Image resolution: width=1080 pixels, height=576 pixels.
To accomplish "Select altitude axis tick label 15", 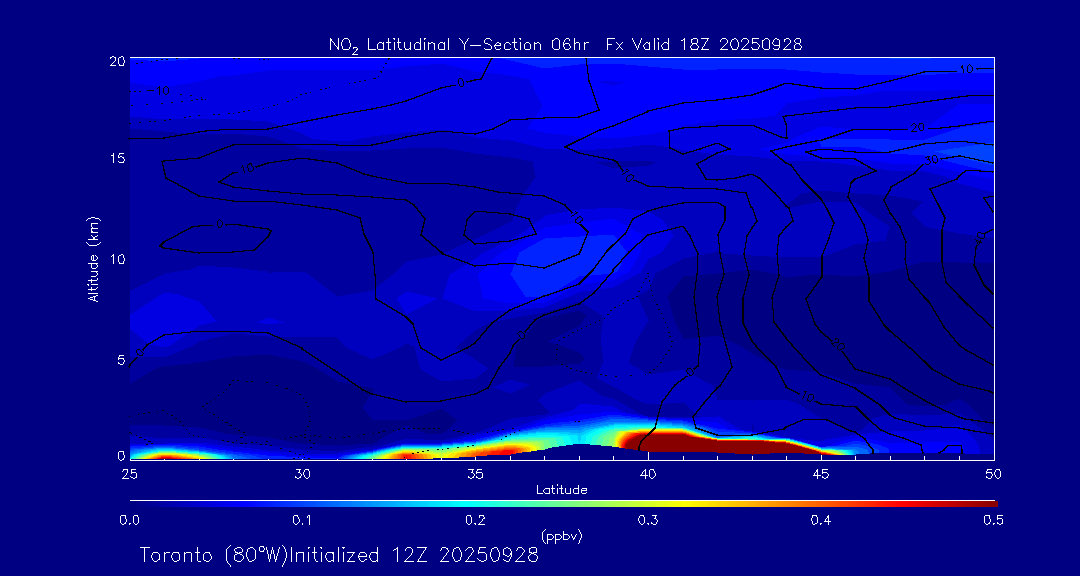I will (117, 158).
